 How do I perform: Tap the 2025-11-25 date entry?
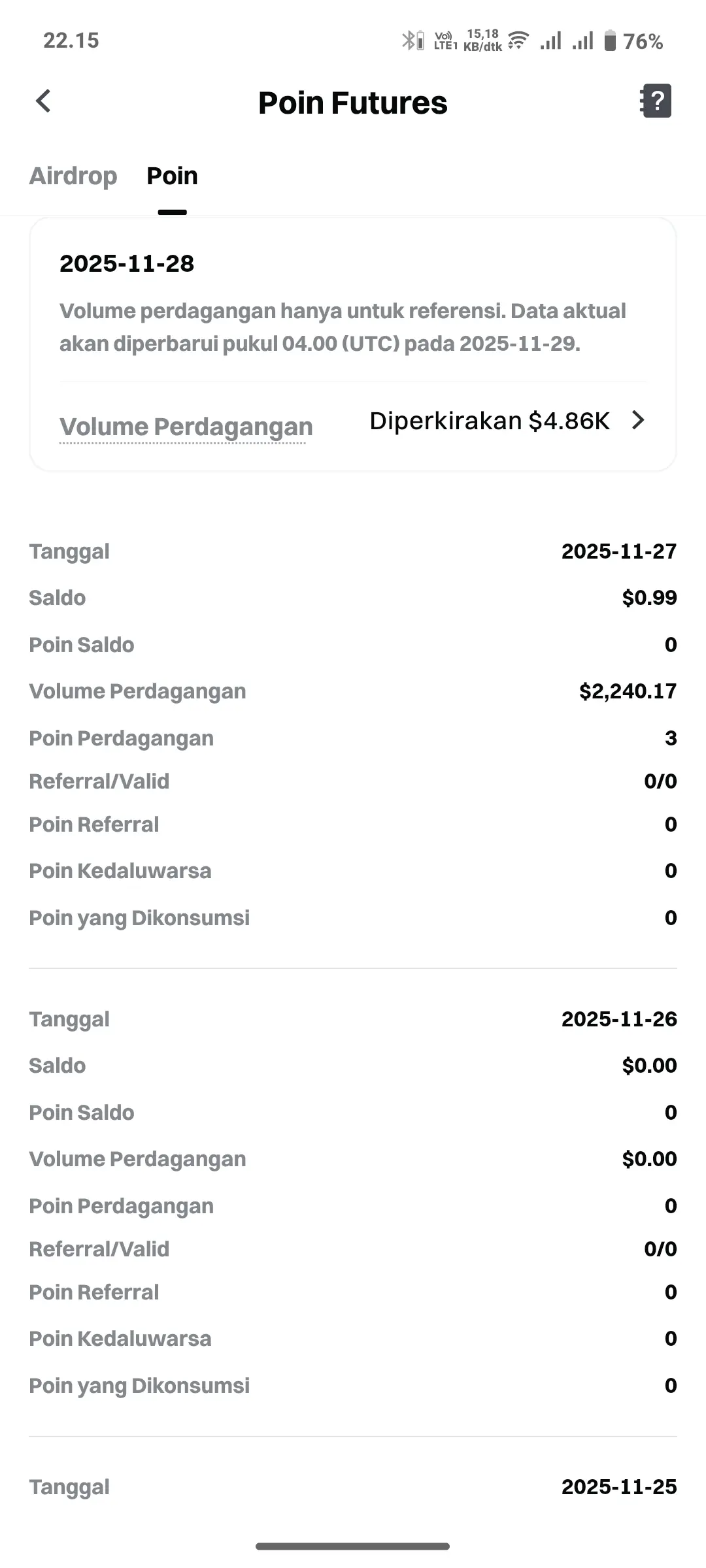point(619,1486)
